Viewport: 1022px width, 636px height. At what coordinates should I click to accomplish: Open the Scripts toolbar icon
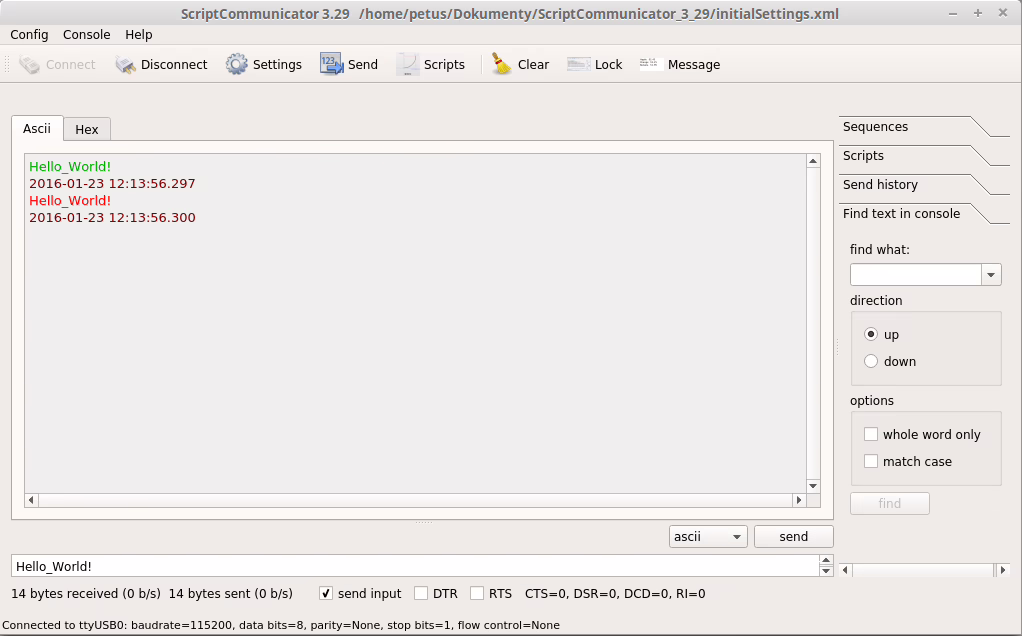pos(408,65)
